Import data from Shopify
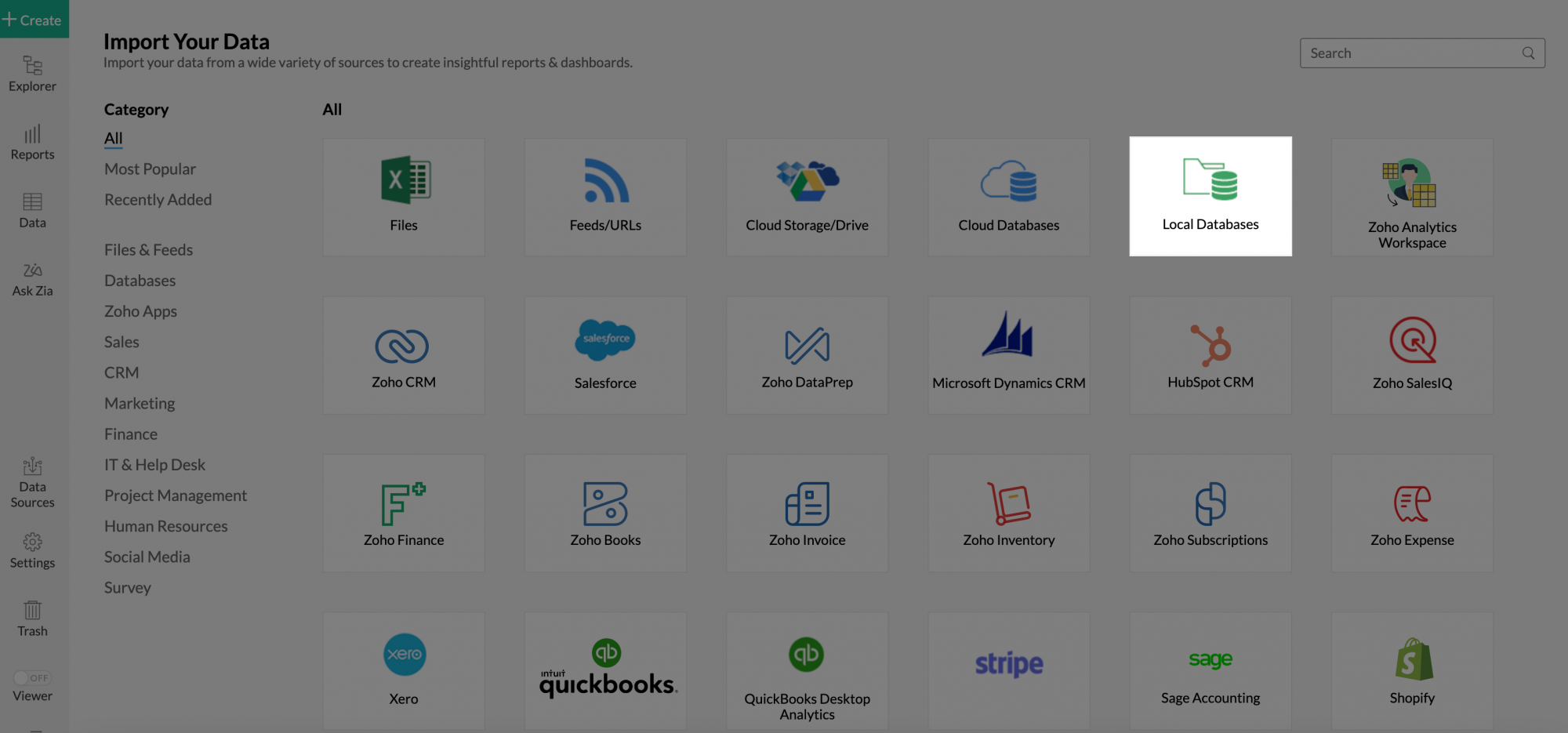Screen dimensions: 1568x733 (x=1411, y=670)
